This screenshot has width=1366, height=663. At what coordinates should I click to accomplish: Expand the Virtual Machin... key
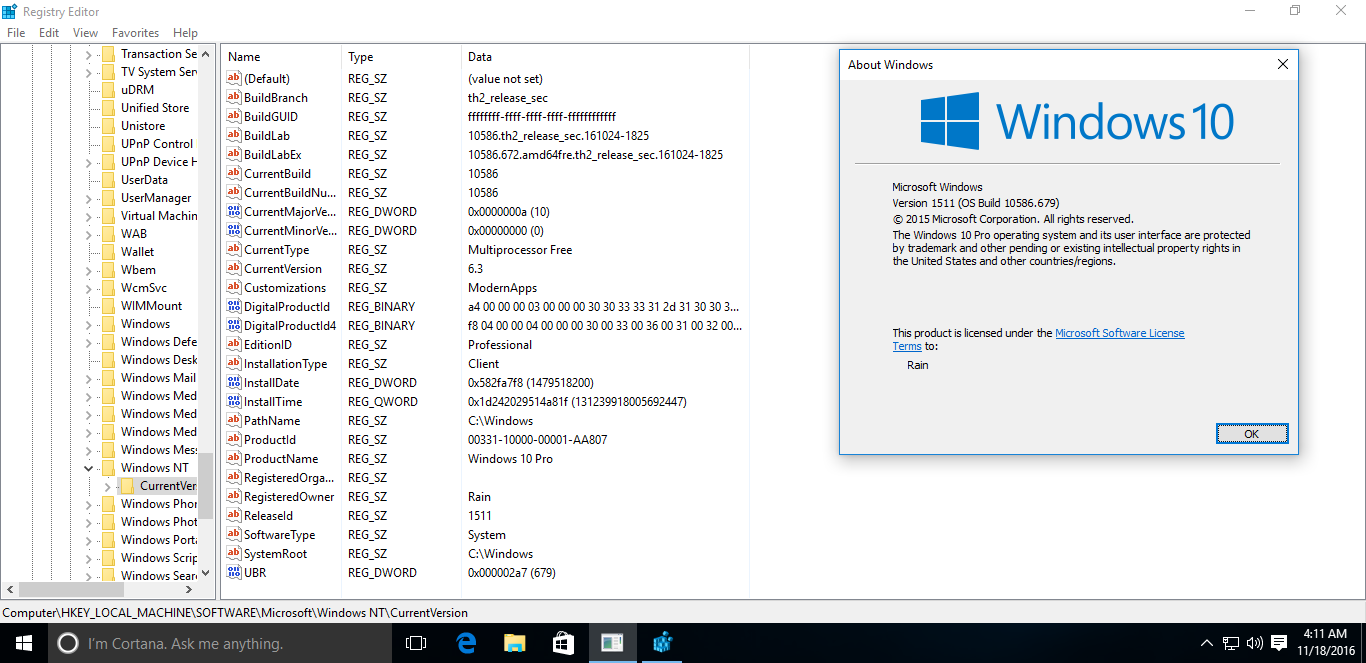88,216
